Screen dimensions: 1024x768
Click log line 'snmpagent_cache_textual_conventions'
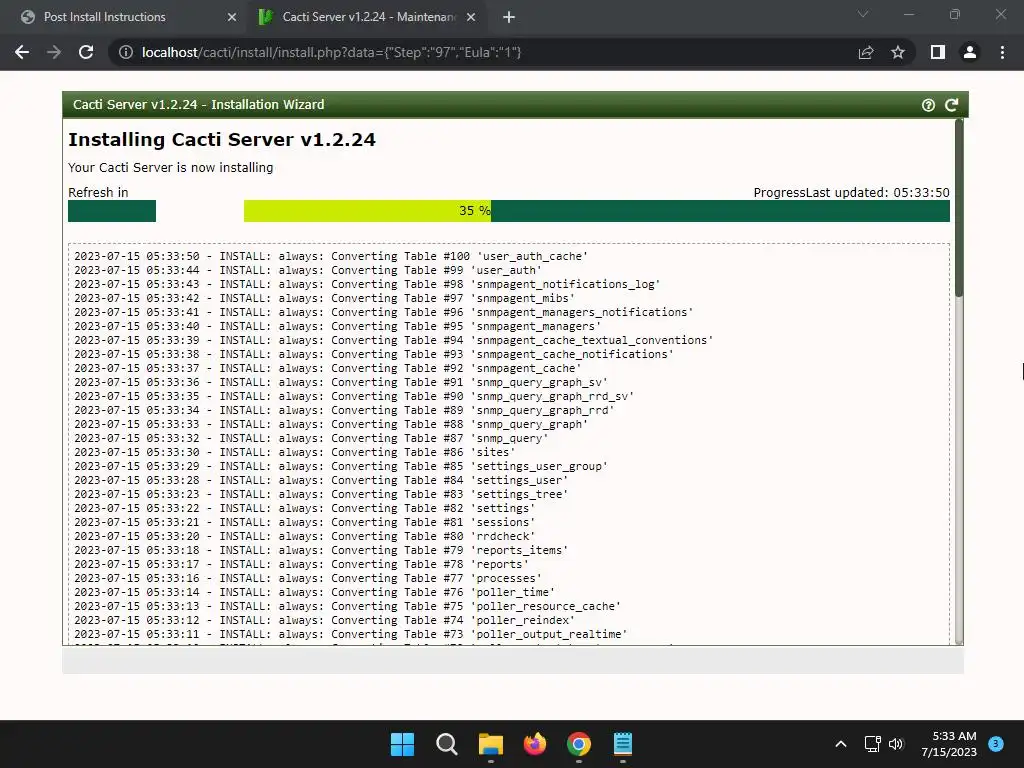(393, 340)
